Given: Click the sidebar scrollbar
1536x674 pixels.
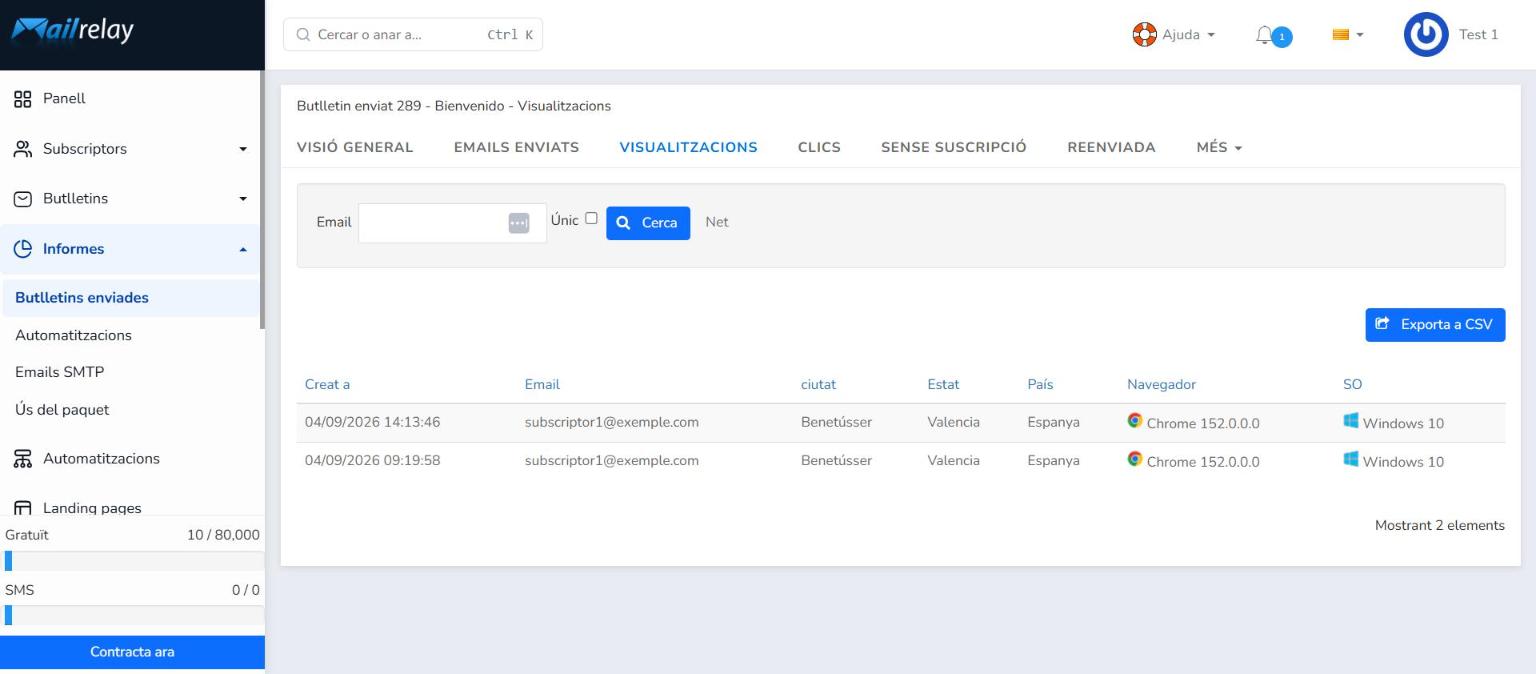Looking at the screenshot, I should pyautogui.click(x=262, y=200).
